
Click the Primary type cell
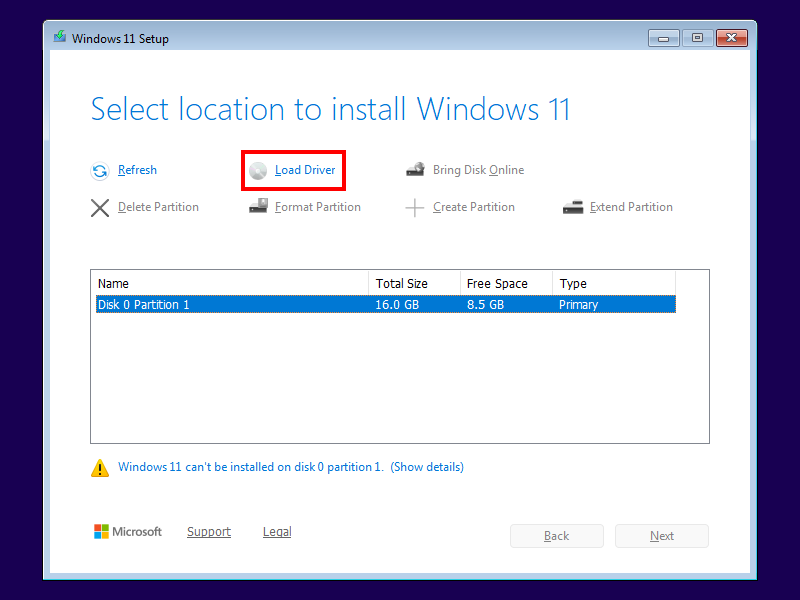point(578,305)
